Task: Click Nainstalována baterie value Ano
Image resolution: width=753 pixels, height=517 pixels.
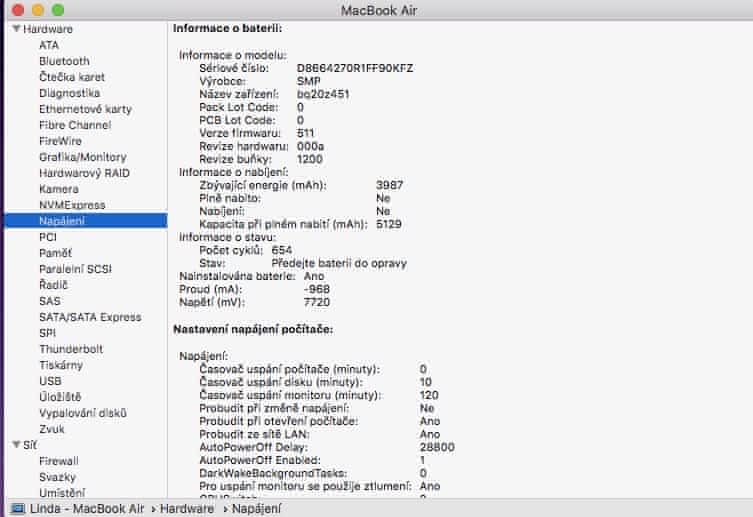Action: (x=314, y=276)
